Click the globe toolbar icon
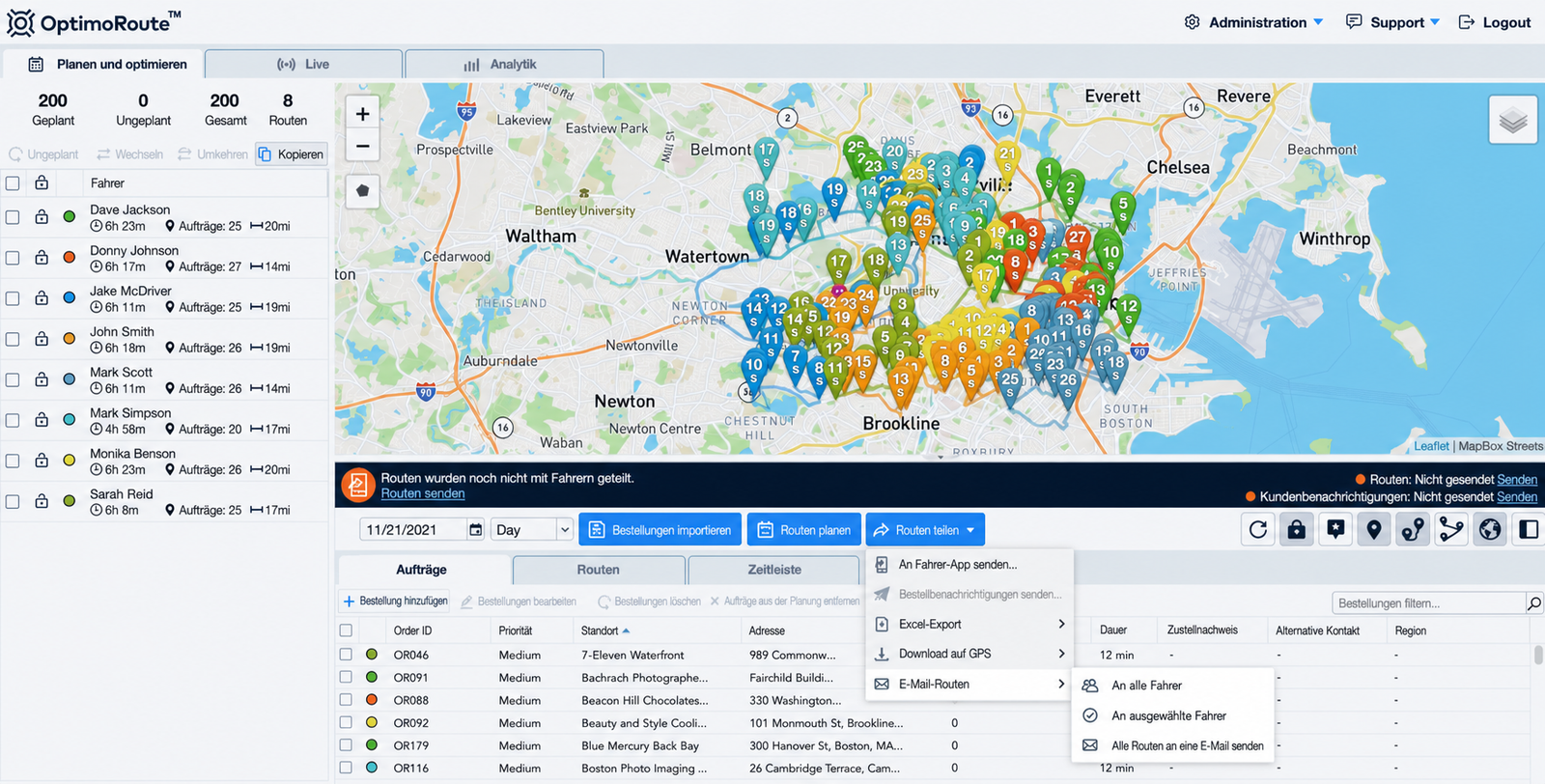This screenshot has width=1545, height=784. [1490, 529]
